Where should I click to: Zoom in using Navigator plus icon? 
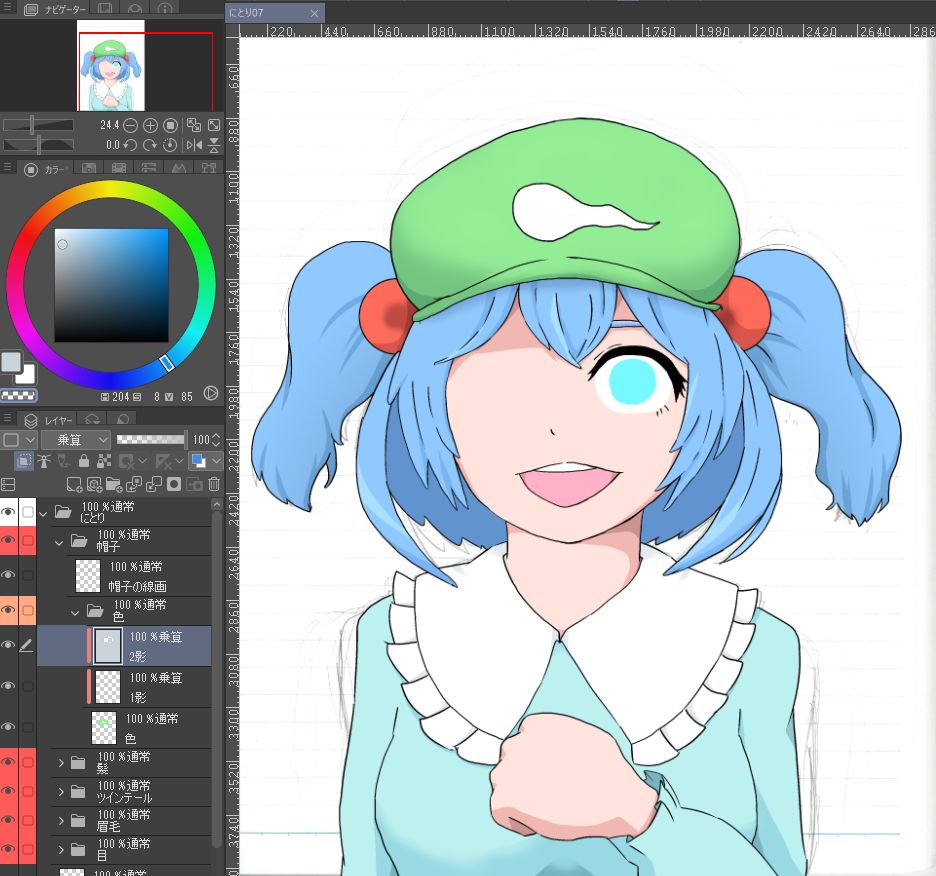(150, 125)
